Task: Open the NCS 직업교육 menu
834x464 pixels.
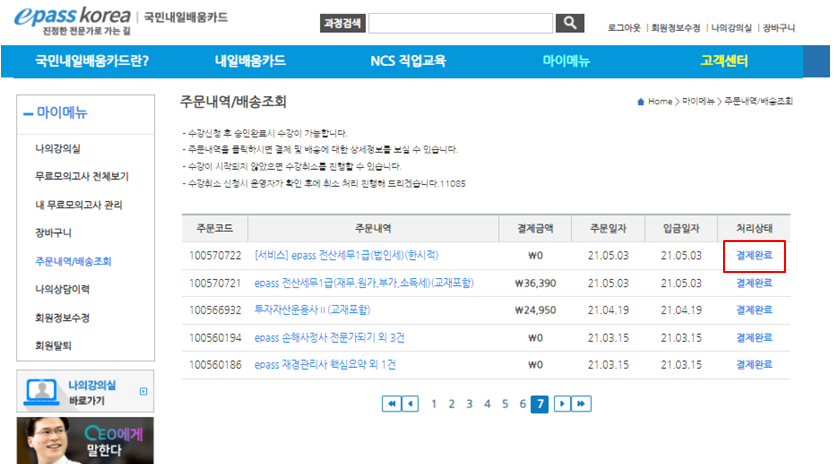Action: click(408, 61)
